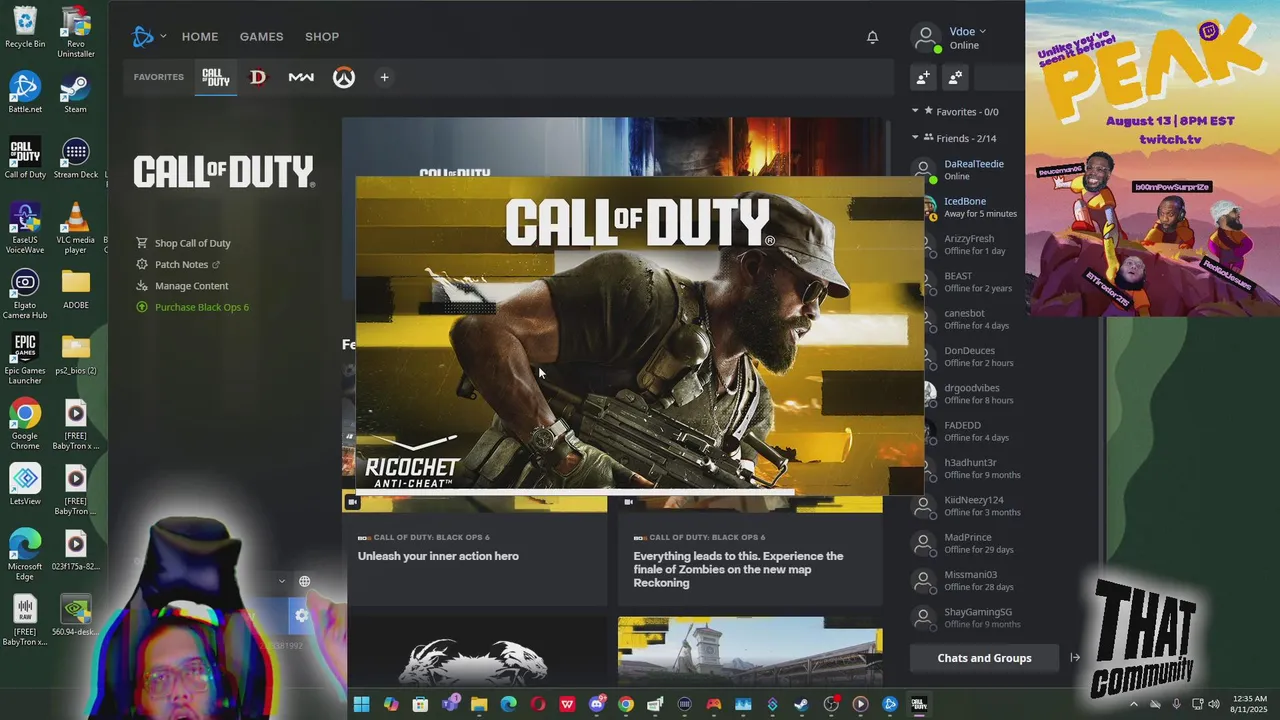The image size is (1280, 720).
Task: Collapse the Friends - 2/14 group
Action: click(x=953, y=138)
